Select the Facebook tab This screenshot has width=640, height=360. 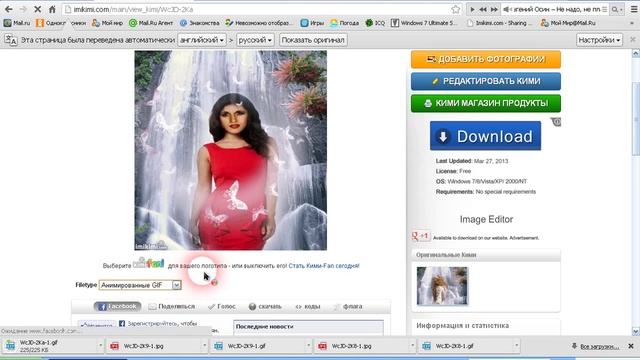tap(118, 307)
